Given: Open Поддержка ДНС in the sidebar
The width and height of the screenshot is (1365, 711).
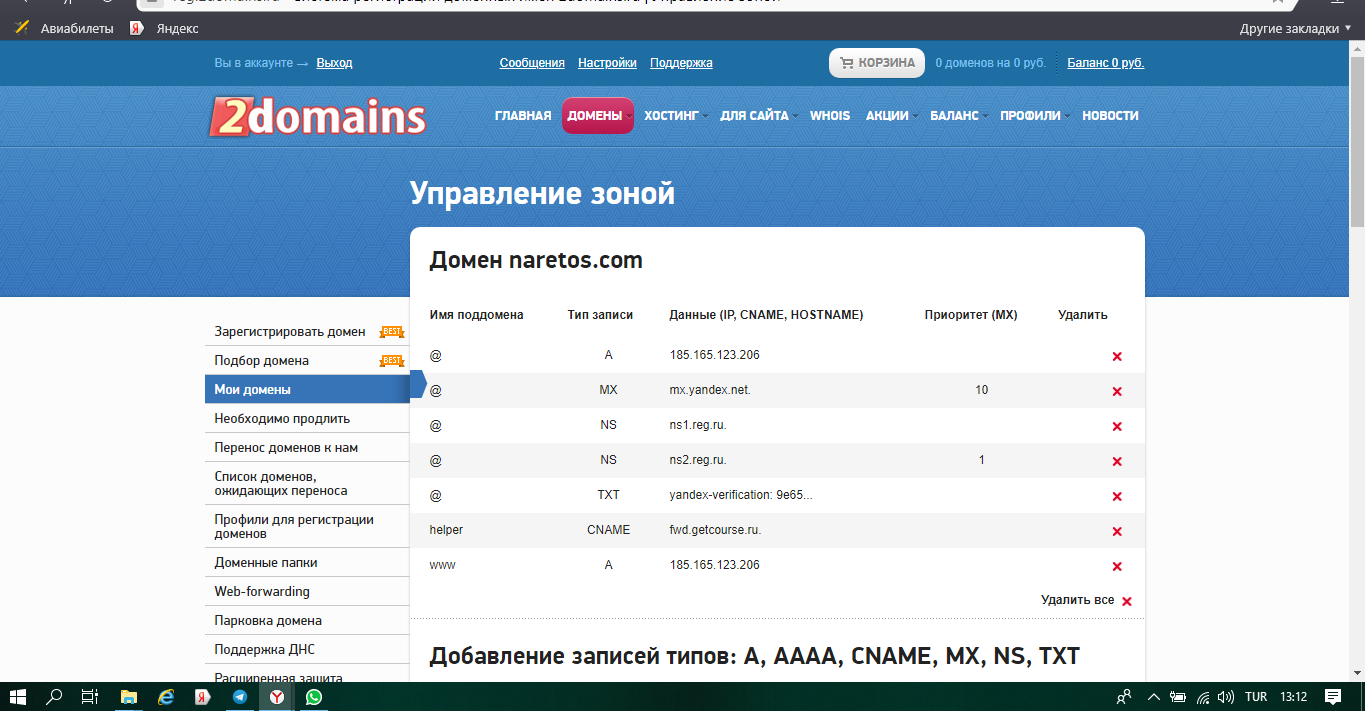Looking at the screenshot, I should tap(307, 649).
